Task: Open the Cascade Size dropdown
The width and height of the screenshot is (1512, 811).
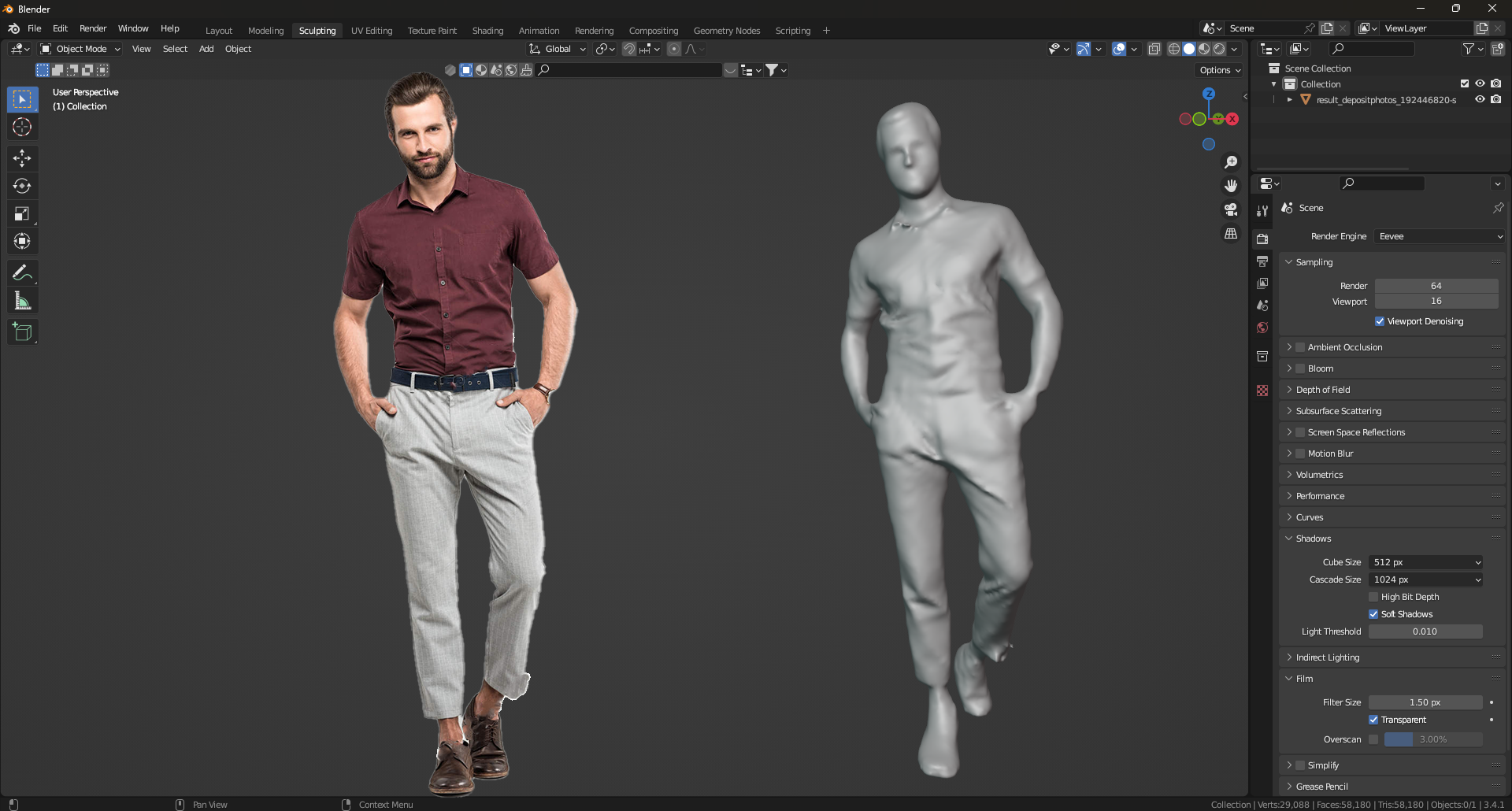Action: pos(1425,580)
